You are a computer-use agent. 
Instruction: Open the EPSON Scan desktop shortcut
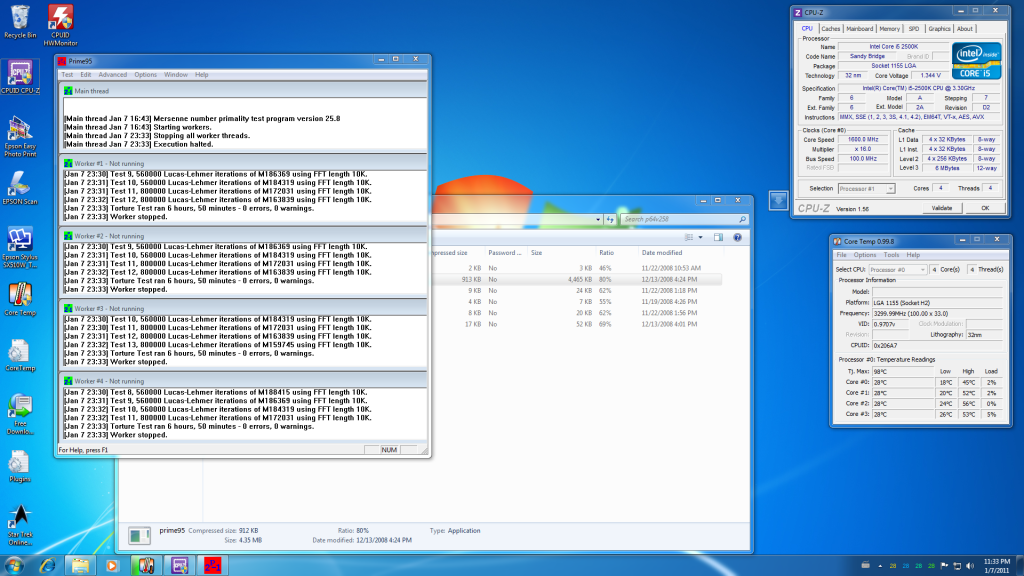tap(20, 188)
